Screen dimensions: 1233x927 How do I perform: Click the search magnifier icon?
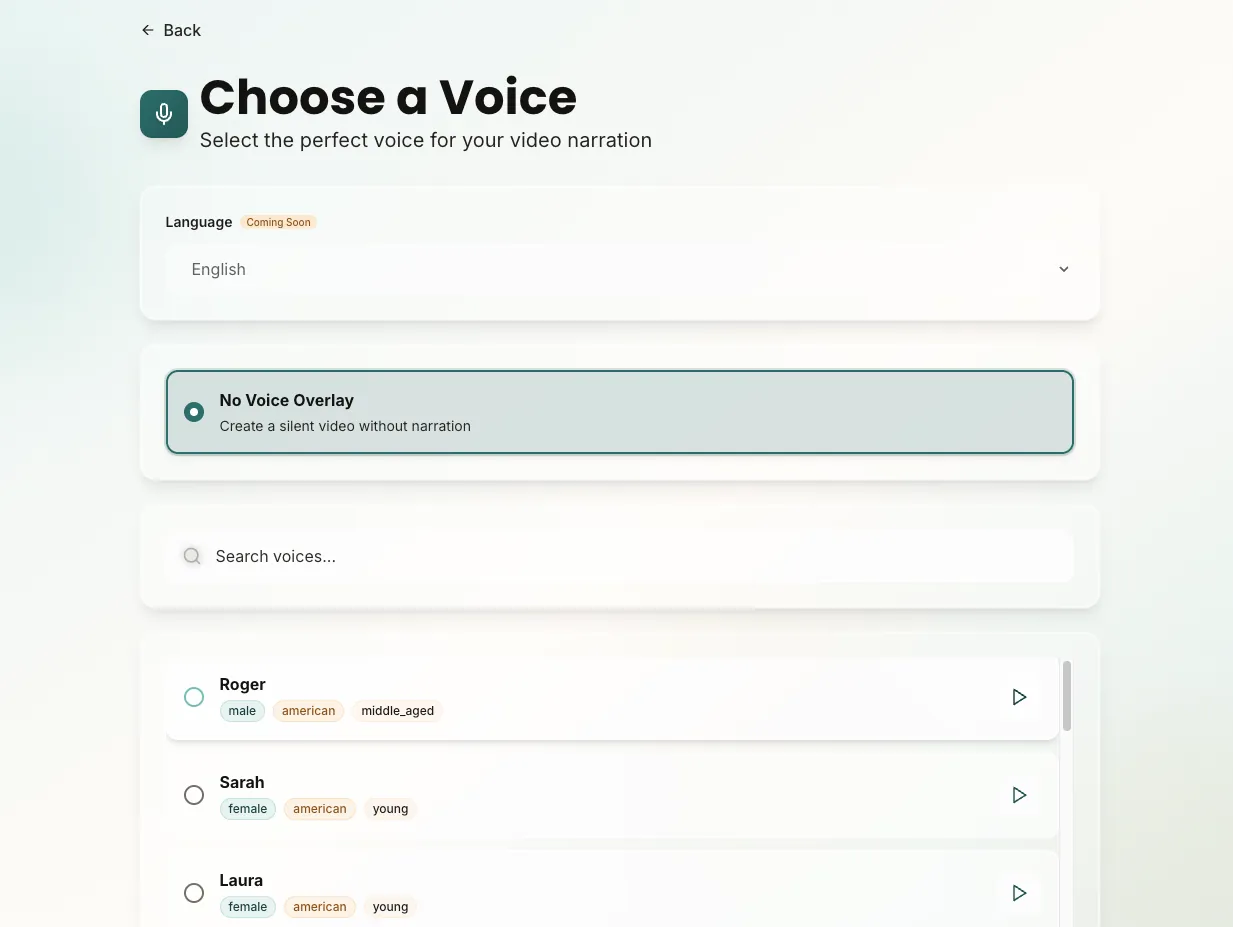(x=191, y=555)
